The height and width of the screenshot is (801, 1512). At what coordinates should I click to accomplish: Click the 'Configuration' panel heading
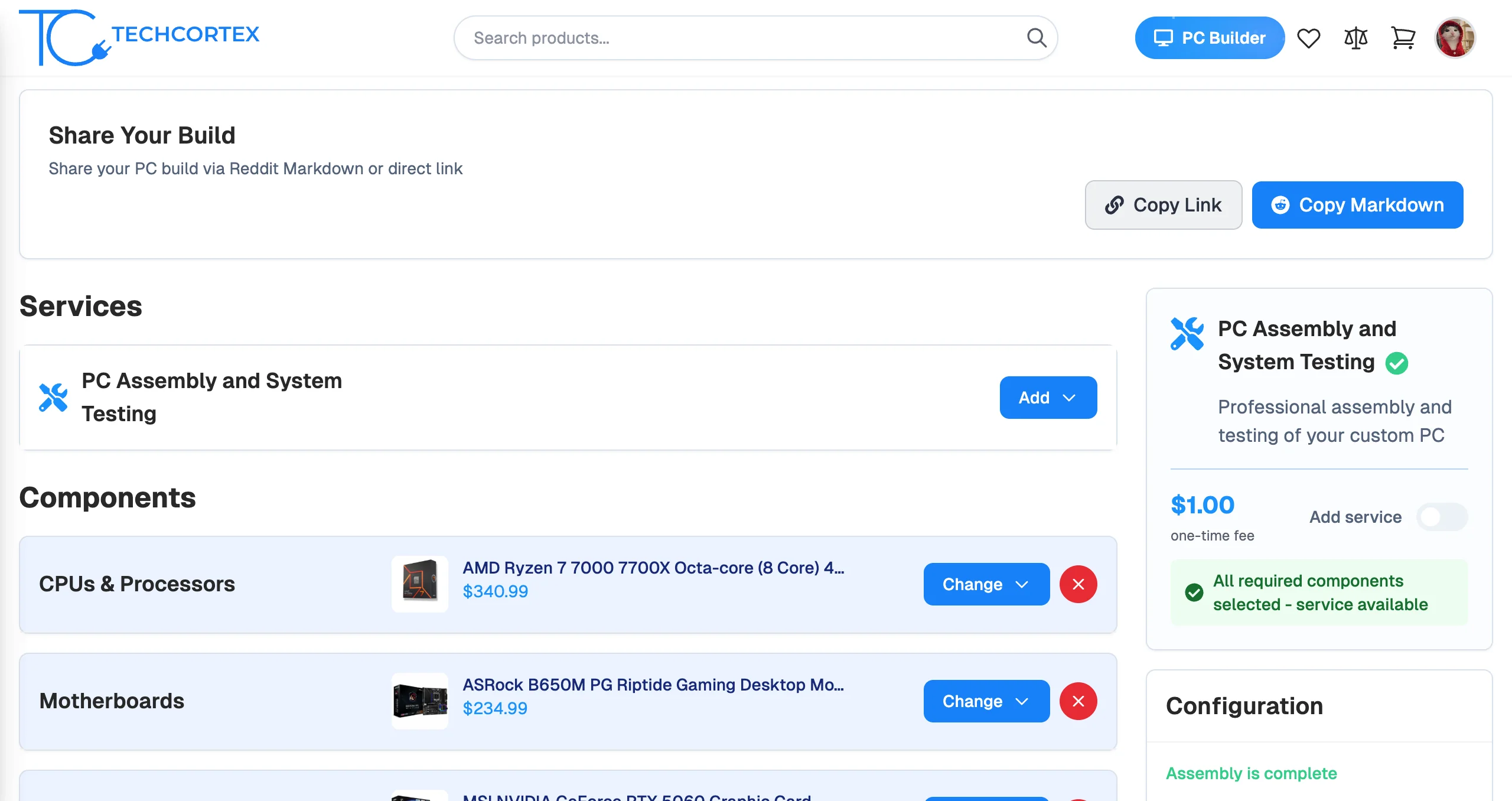pos(1244,706)
